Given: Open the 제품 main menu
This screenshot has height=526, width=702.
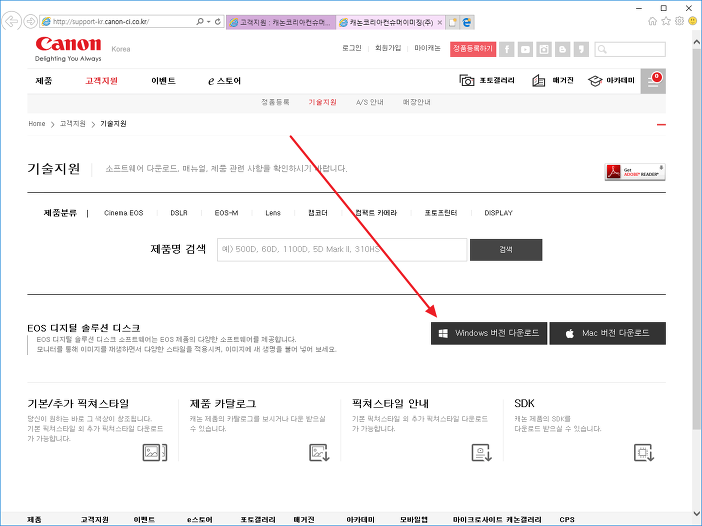Looking at the screenshot, I should click(x=44, y=81).
